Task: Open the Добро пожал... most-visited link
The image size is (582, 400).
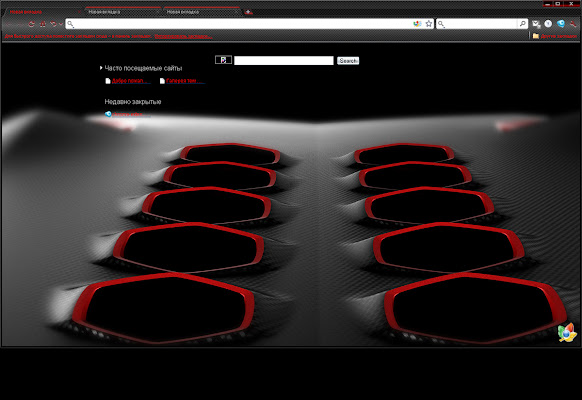Action: coord(128,81)
